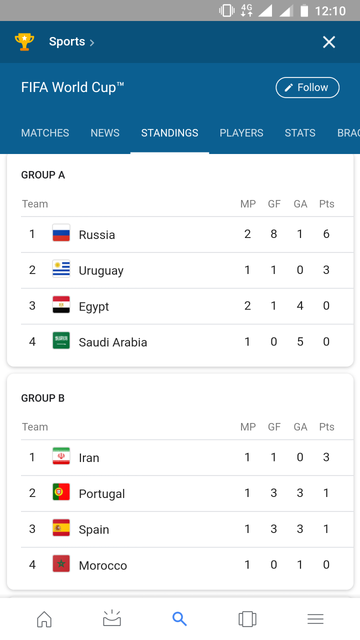The image size is (360, 640).
Task: Tap the blue search magnifier icon
Action: coord(180,619)
